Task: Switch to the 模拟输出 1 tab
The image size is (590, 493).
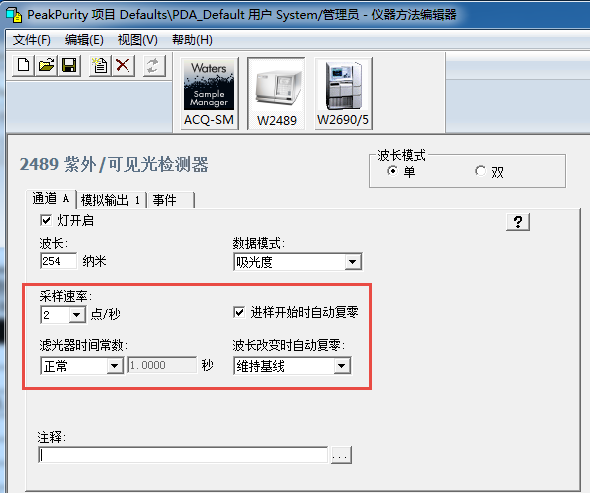Action: click(x=110, y=200)
